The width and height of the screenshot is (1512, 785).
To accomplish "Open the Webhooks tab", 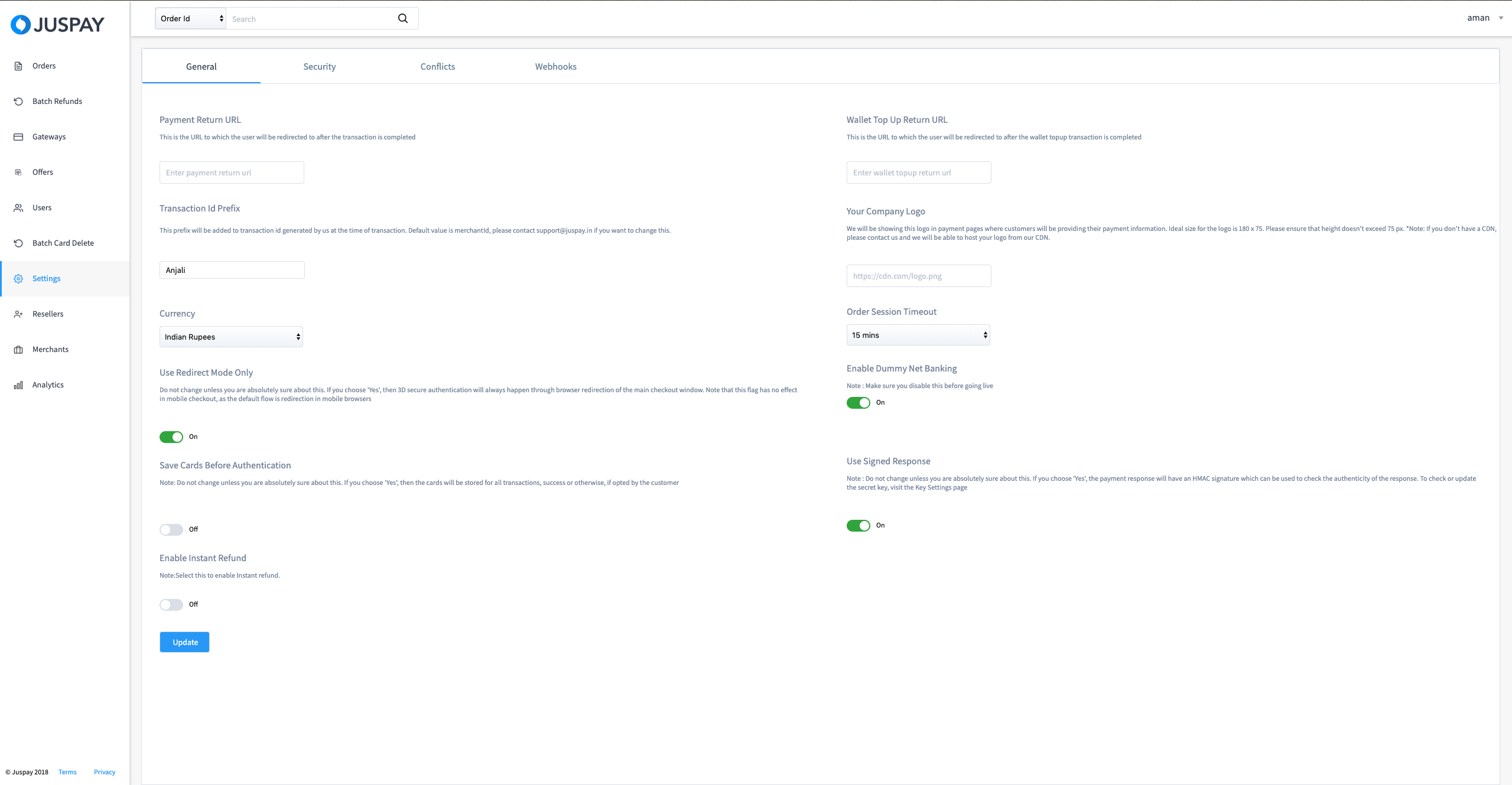I will coord(555,67).
